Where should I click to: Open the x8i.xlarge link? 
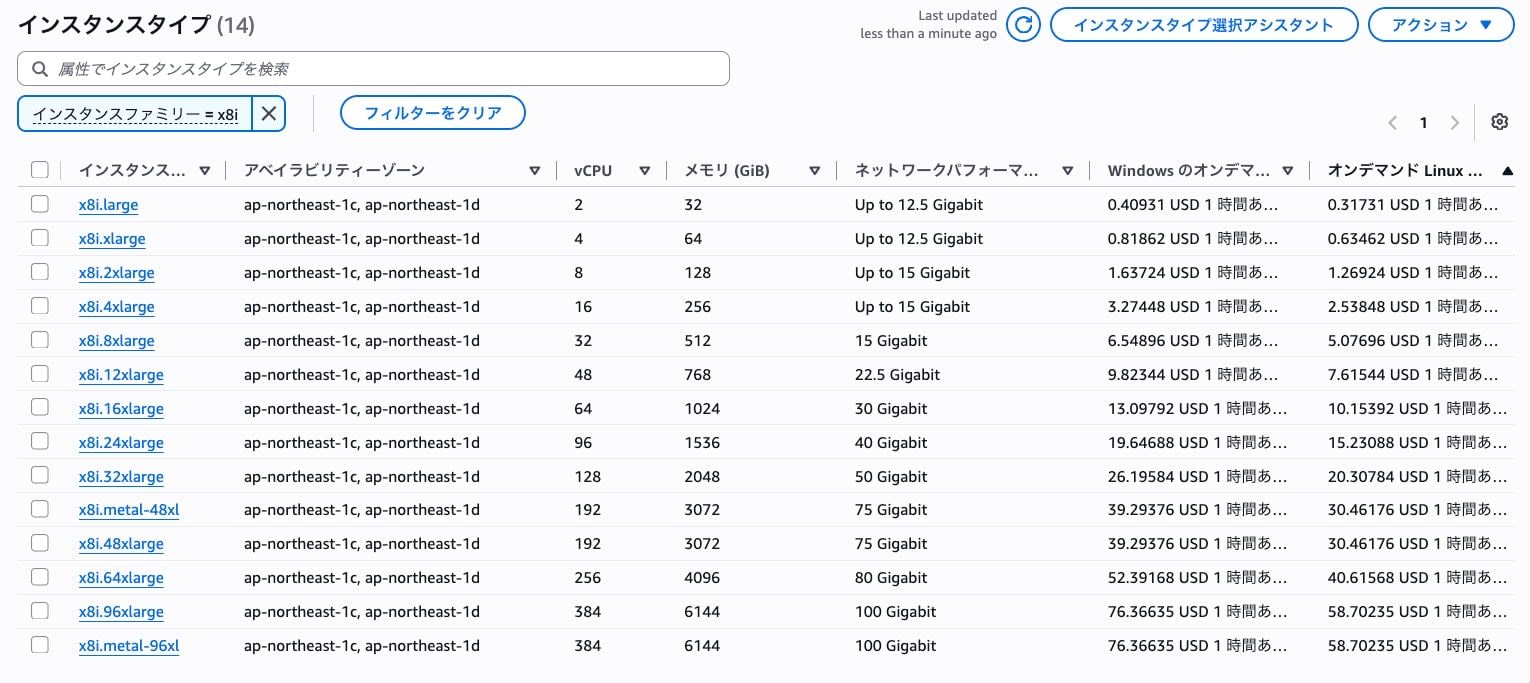tap(112, 239)
